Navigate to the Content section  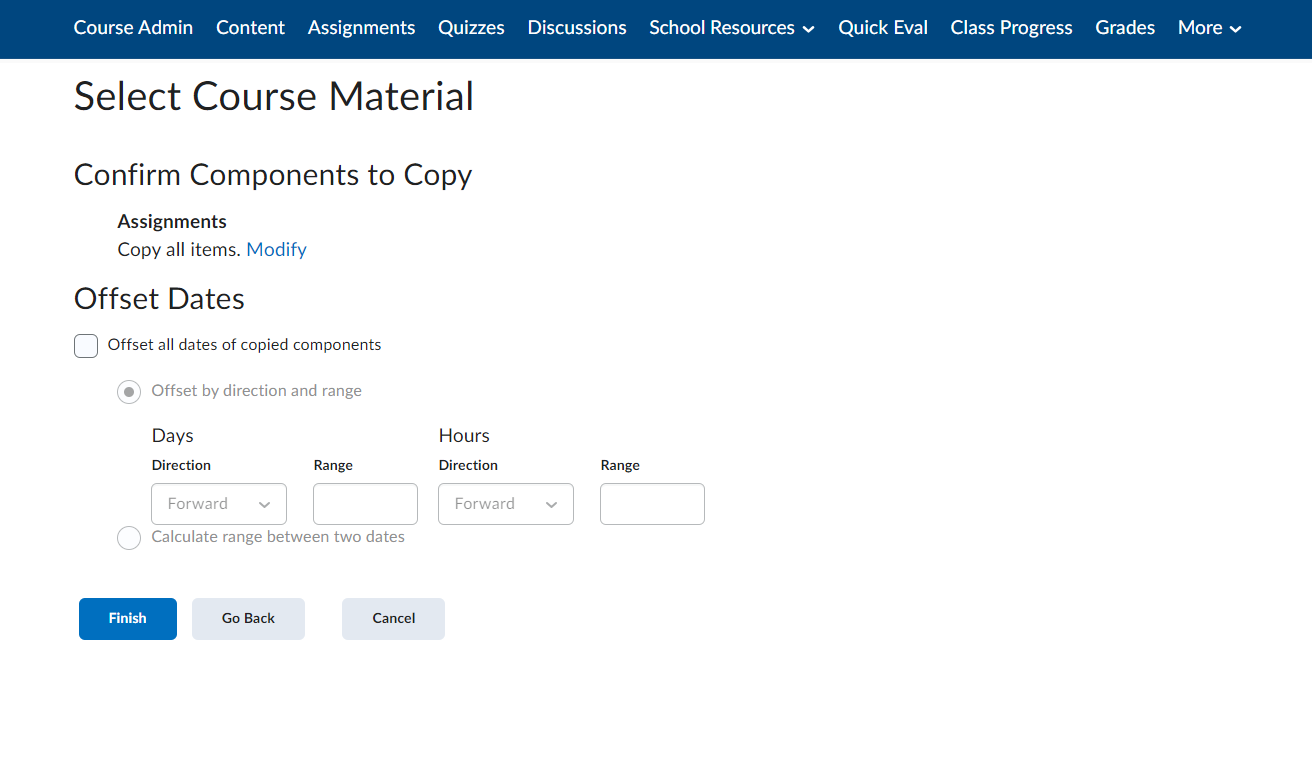pos(250,28)
